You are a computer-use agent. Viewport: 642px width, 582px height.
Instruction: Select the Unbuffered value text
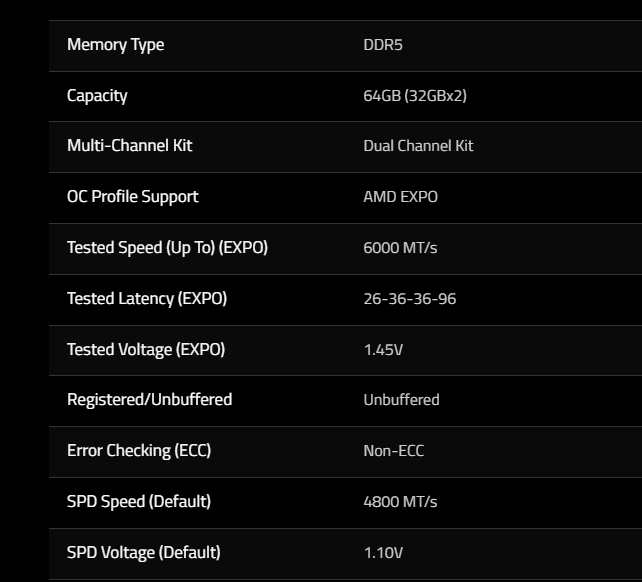click(x=401, y=400)
